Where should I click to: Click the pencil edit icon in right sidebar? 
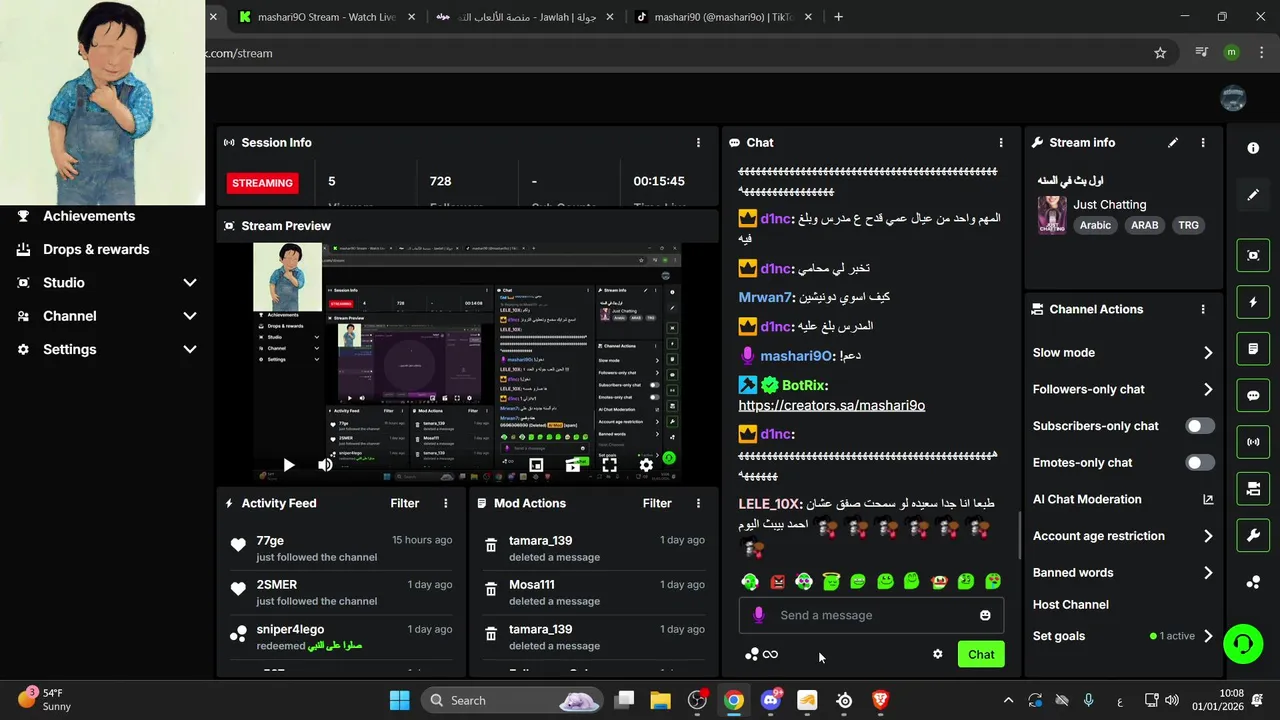pos(1253,195)
